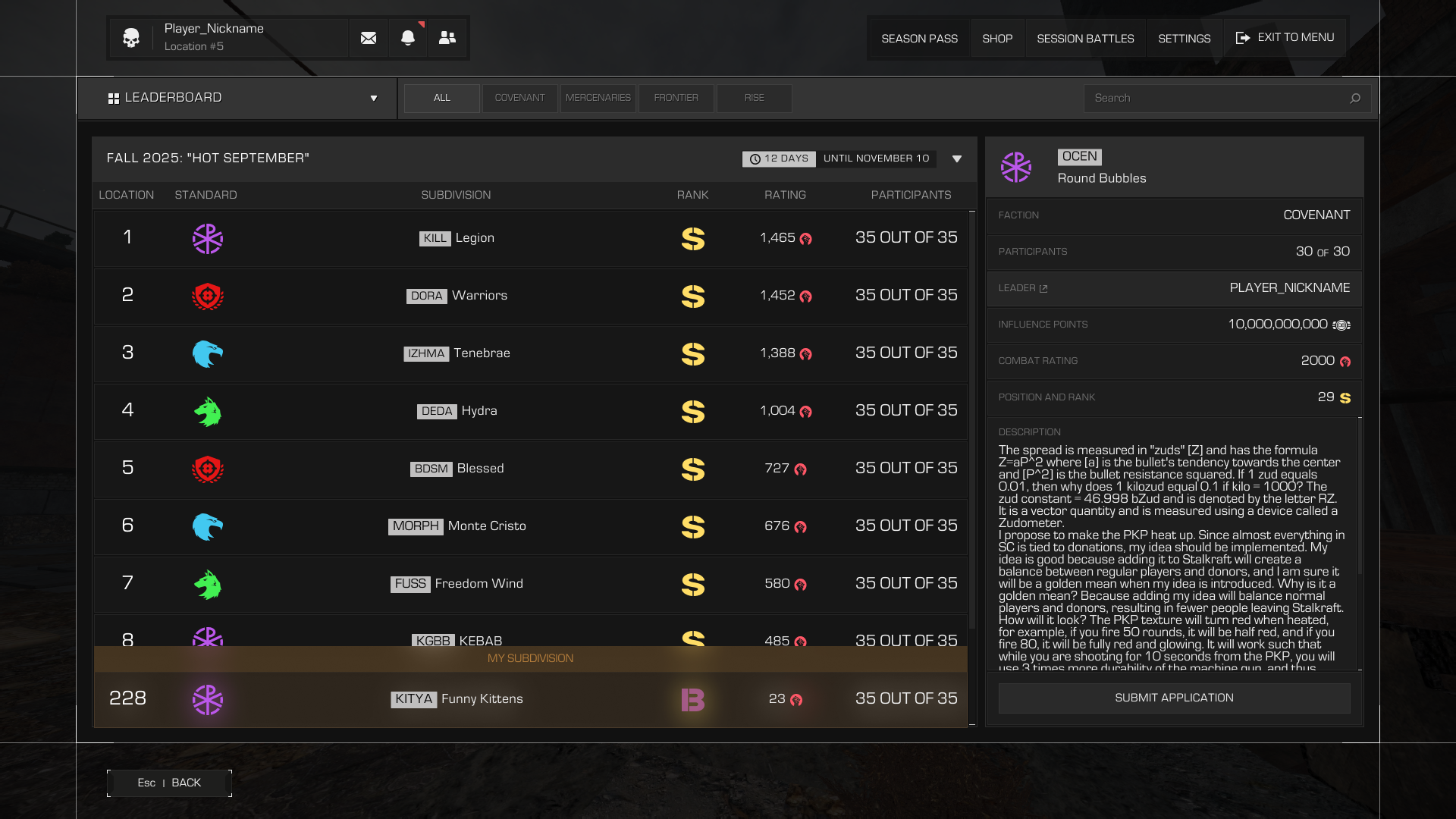Expand the season selector arrow
The image size is (1456, 819).
(957, 159)
